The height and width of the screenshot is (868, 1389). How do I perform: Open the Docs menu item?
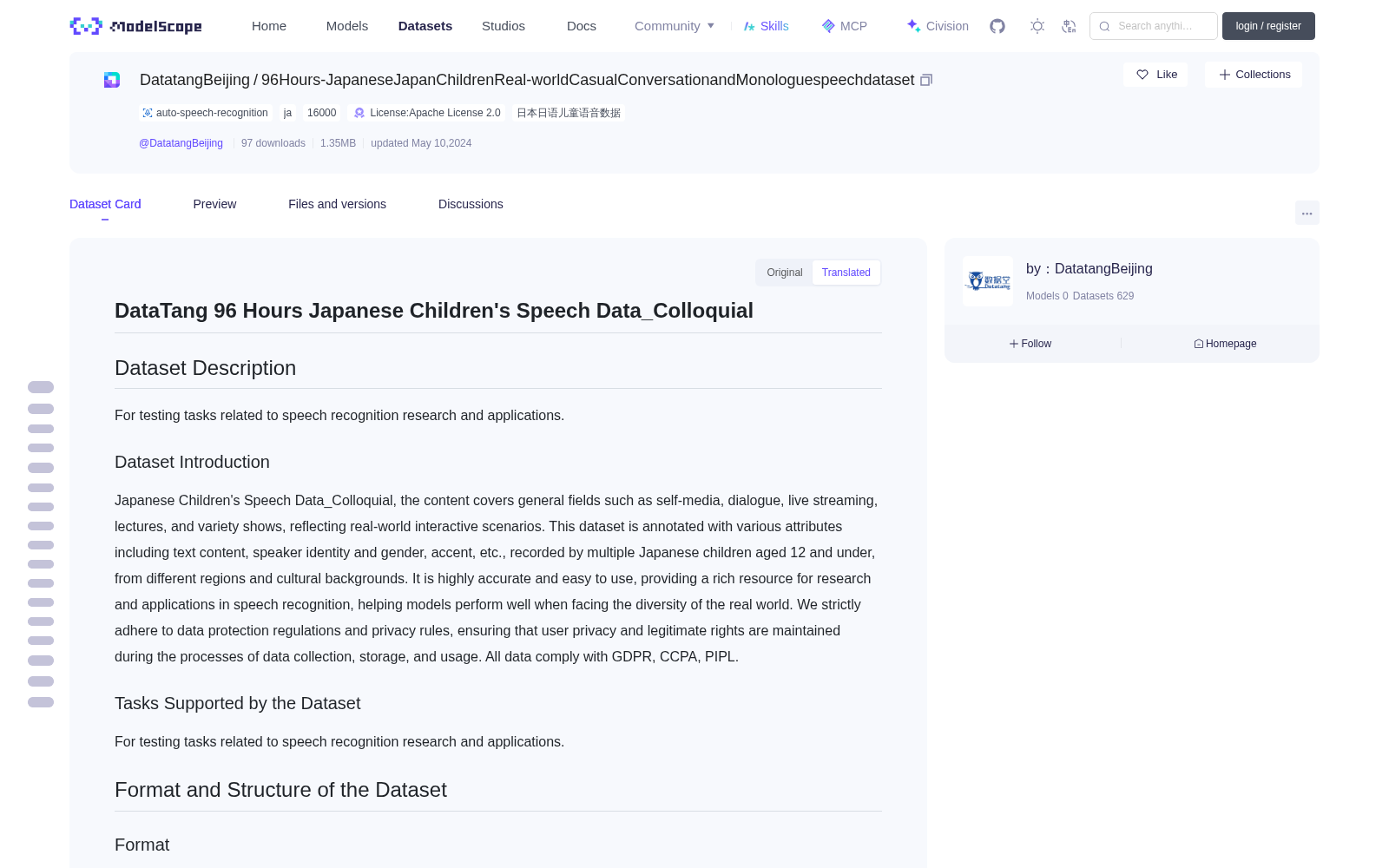[582, 26]
